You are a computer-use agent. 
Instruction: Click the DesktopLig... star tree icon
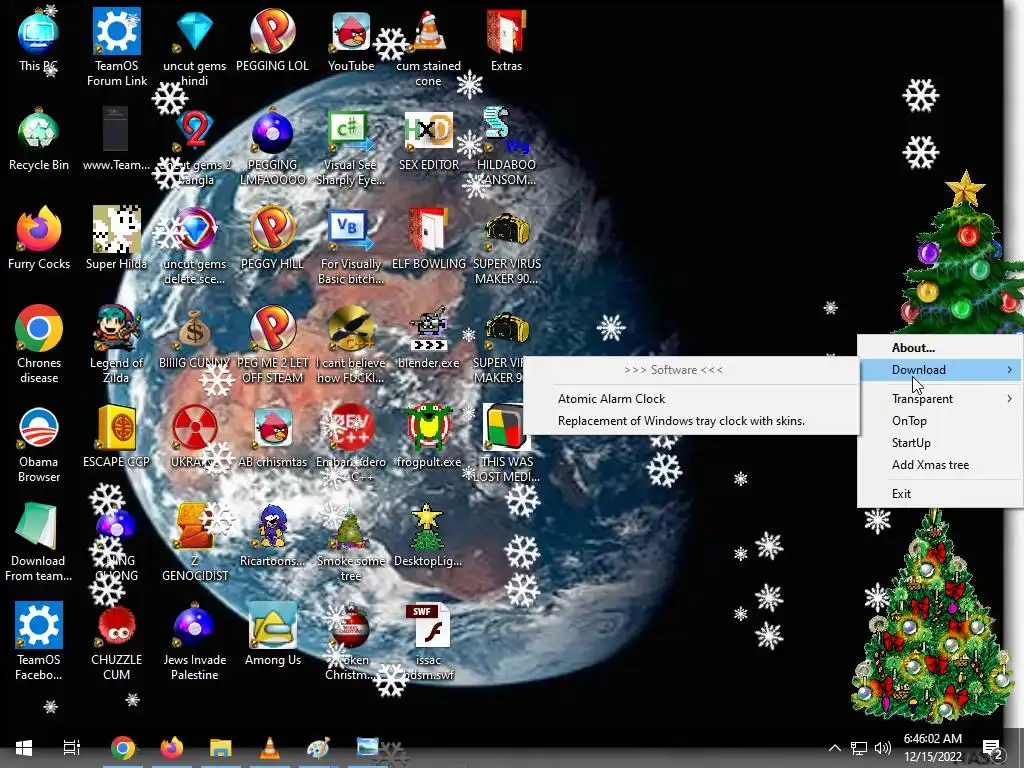428,536
